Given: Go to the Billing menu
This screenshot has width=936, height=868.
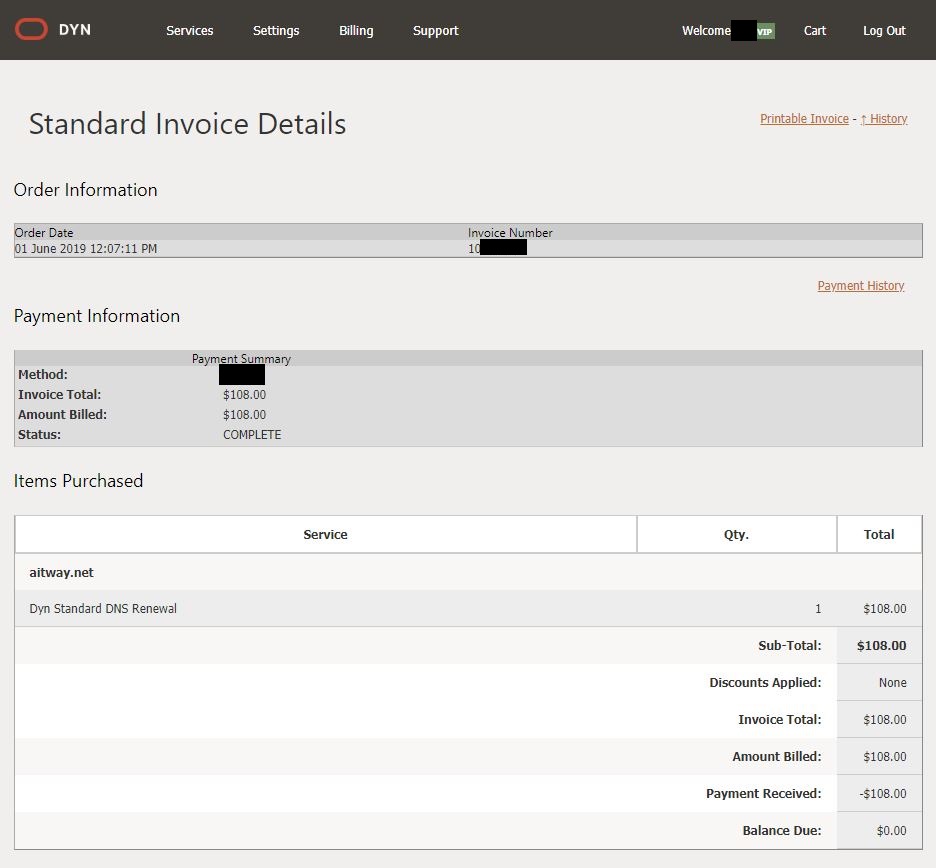Looking at the screenshot, I should (356, 31).
